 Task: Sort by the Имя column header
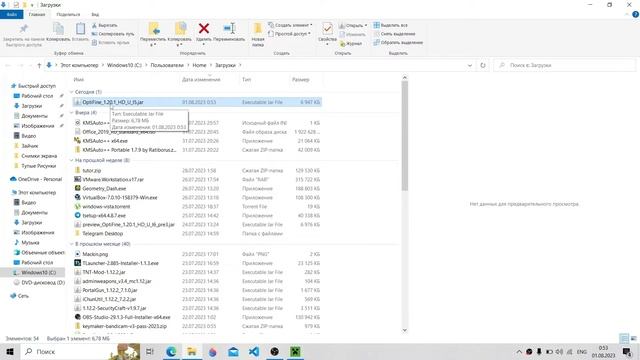79,80
